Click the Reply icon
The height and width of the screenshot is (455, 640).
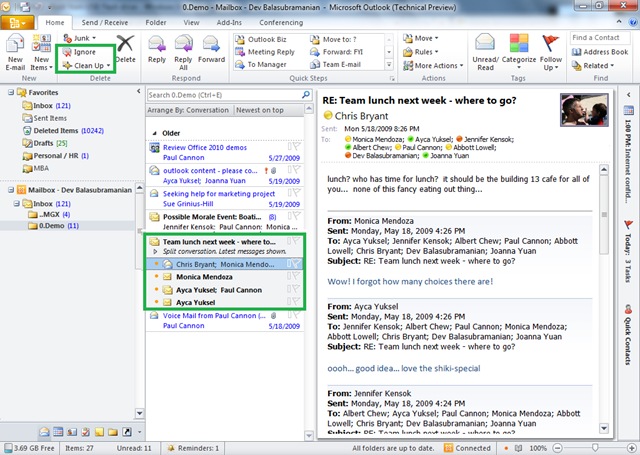157,44
